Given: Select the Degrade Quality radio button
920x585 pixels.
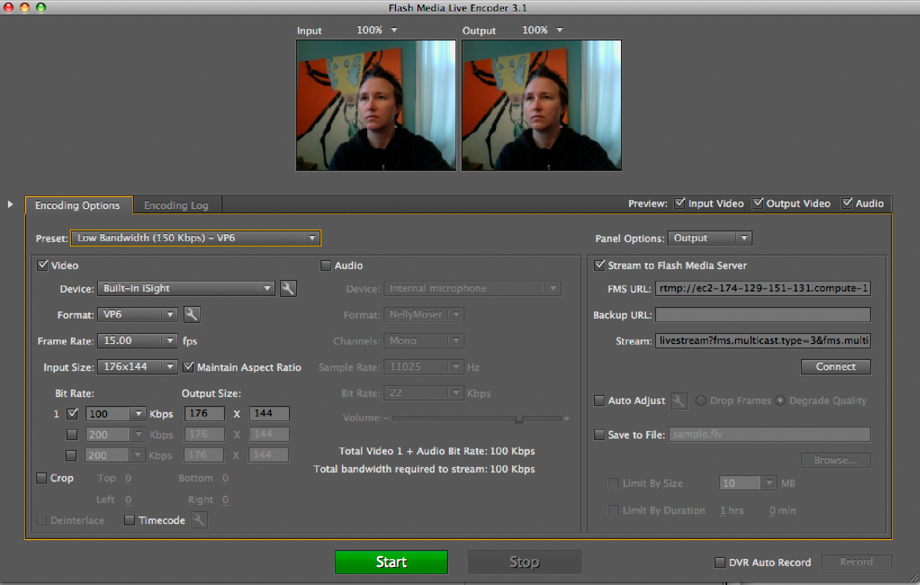Looking at the screenshot, I should pyautogui.click(x=780, y=401).
